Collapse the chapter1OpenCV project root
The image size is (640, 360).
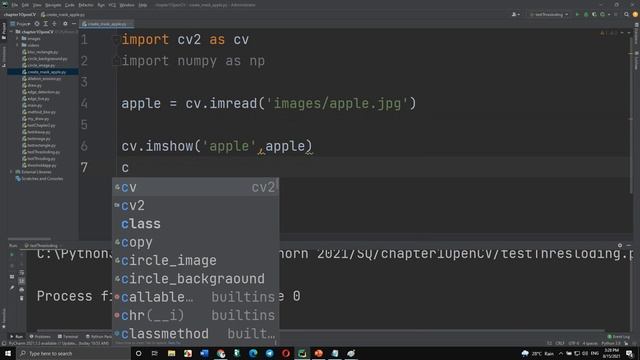point(11,32)
